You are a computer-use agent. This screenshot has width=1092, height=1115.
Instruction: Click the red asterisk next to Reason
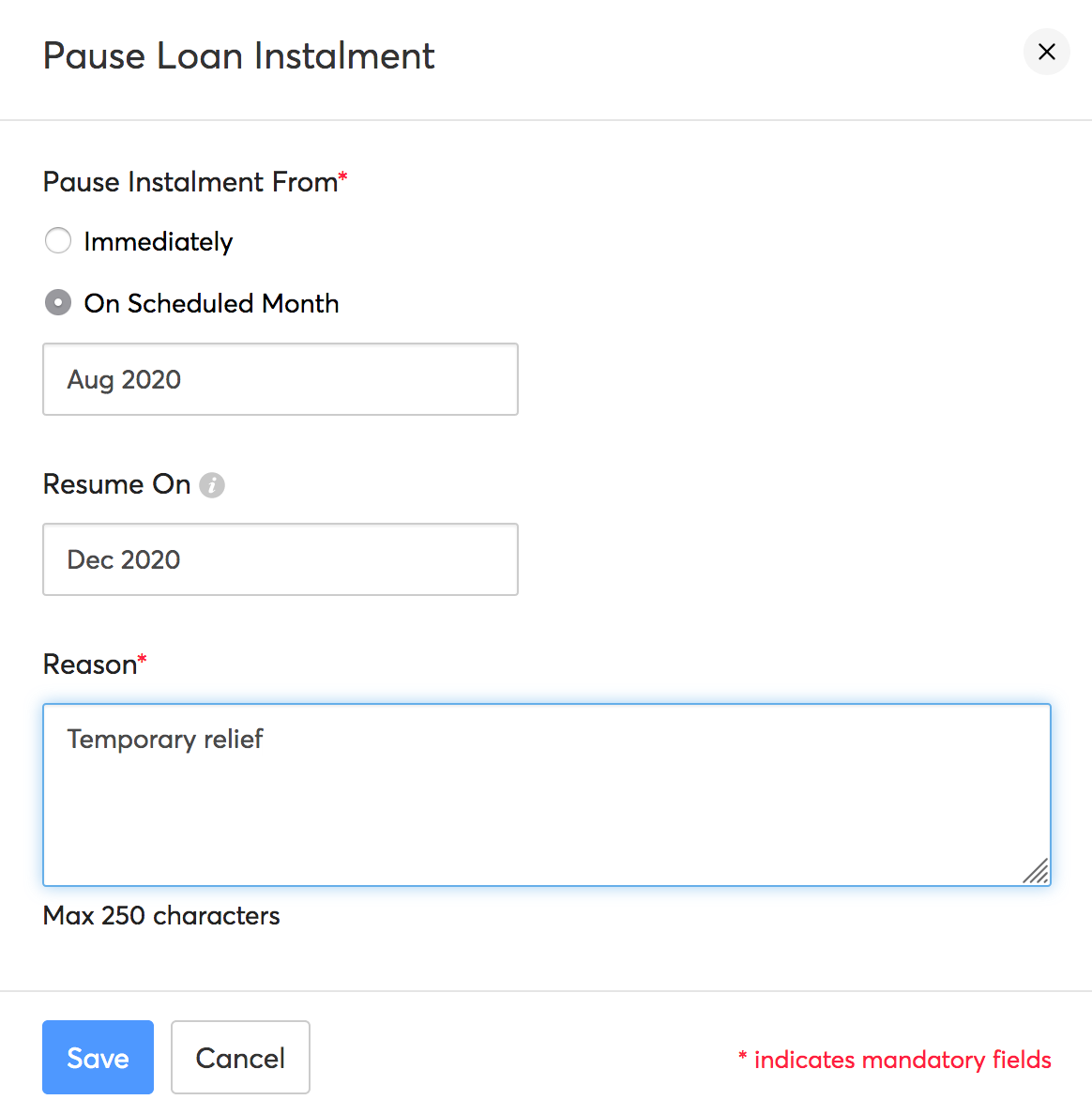[x=142, y=657]
